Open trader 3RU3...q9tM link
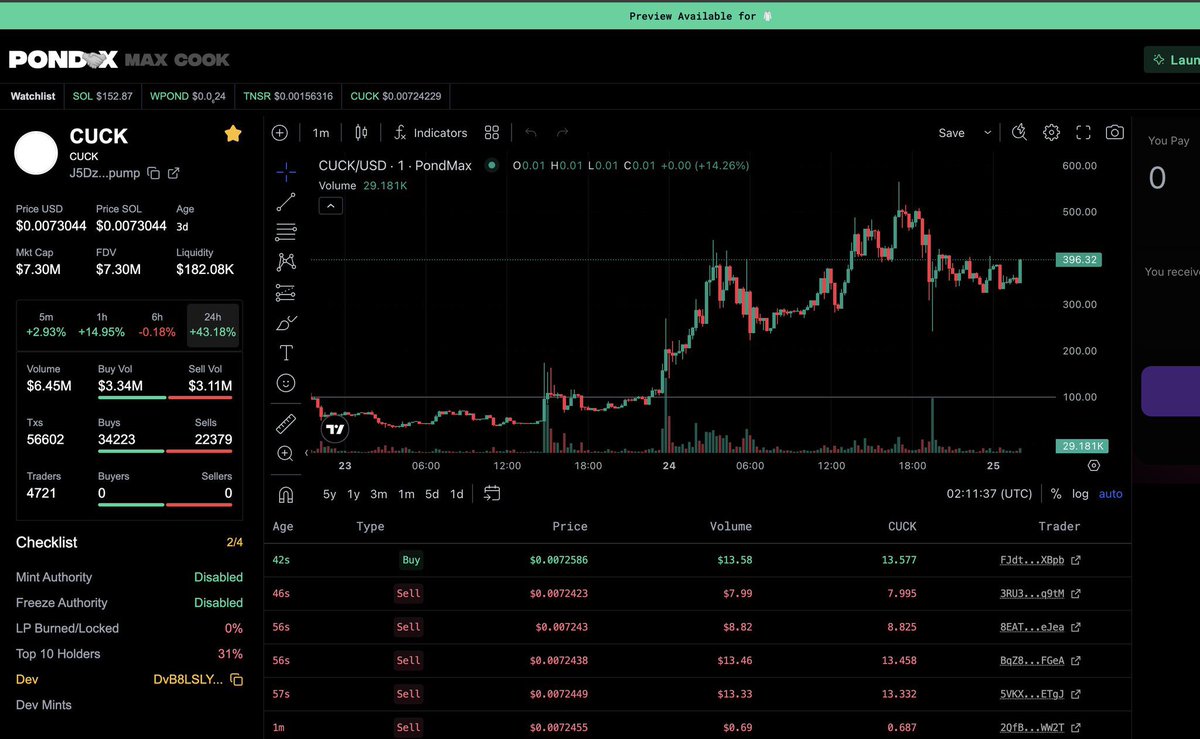 [x=1040, y=593]
